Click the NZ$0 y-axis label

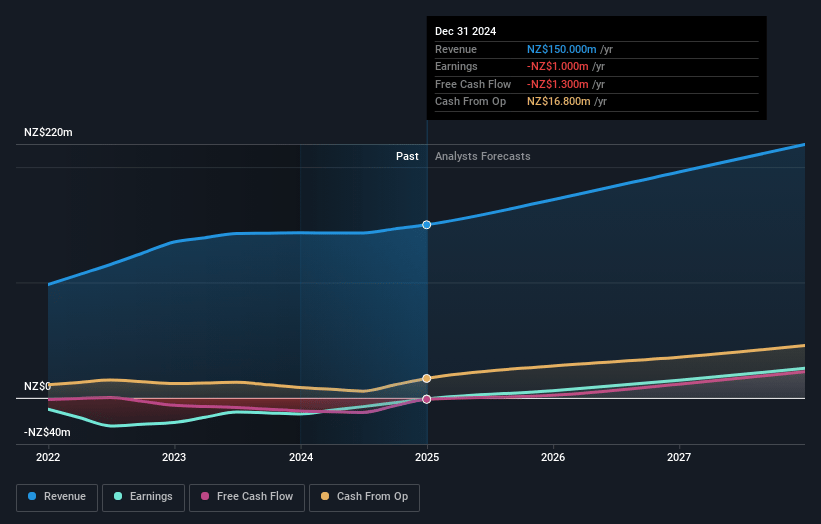[37, 386]
